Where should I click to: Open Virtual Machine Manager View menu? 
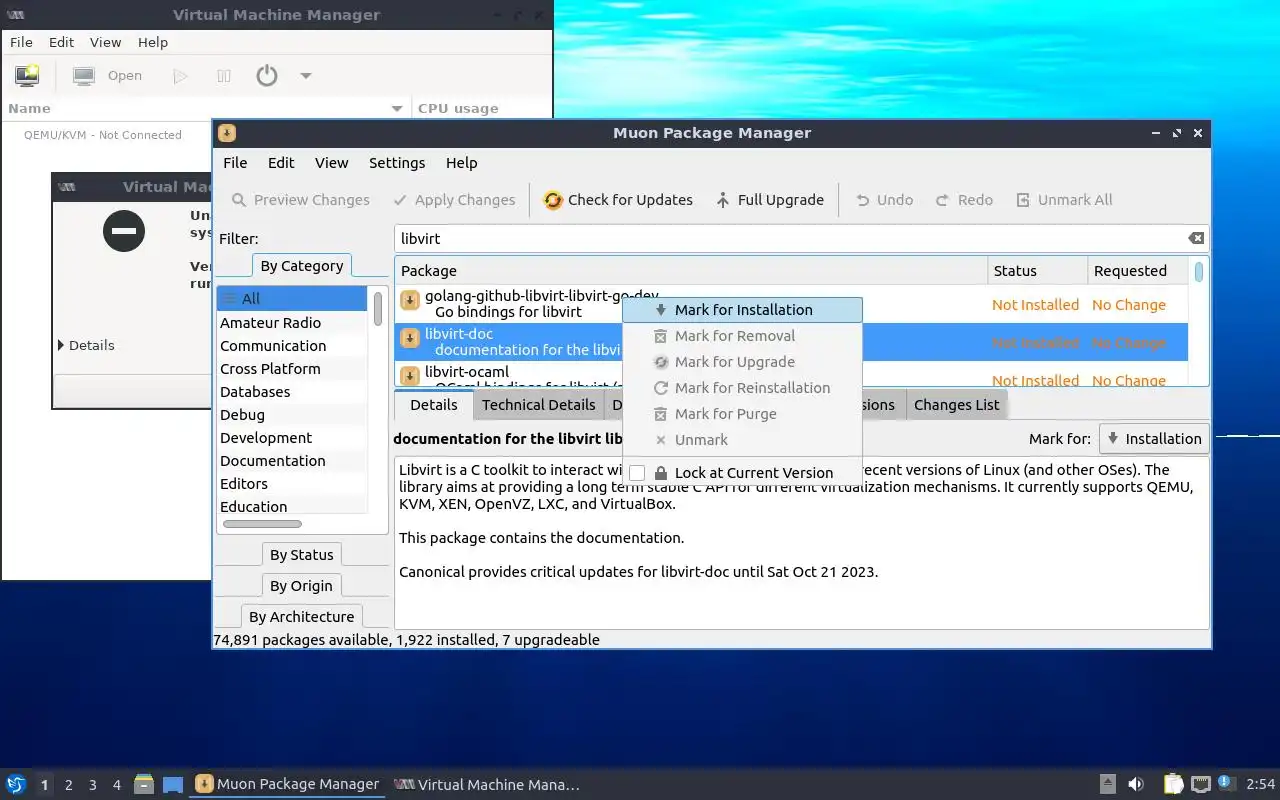coord(105,42)
